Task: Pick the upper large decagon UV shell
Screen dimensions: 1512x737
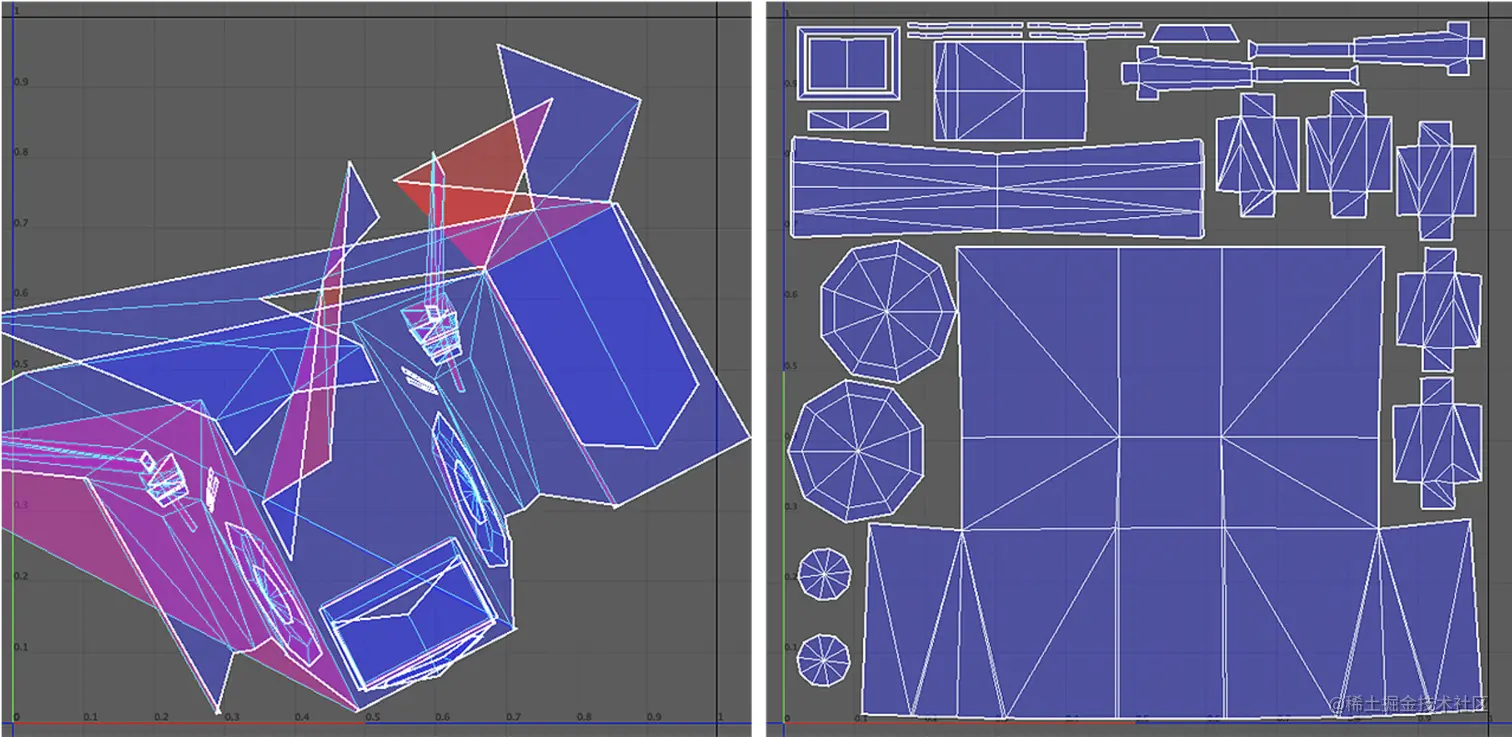Action: tap(888, 311)
